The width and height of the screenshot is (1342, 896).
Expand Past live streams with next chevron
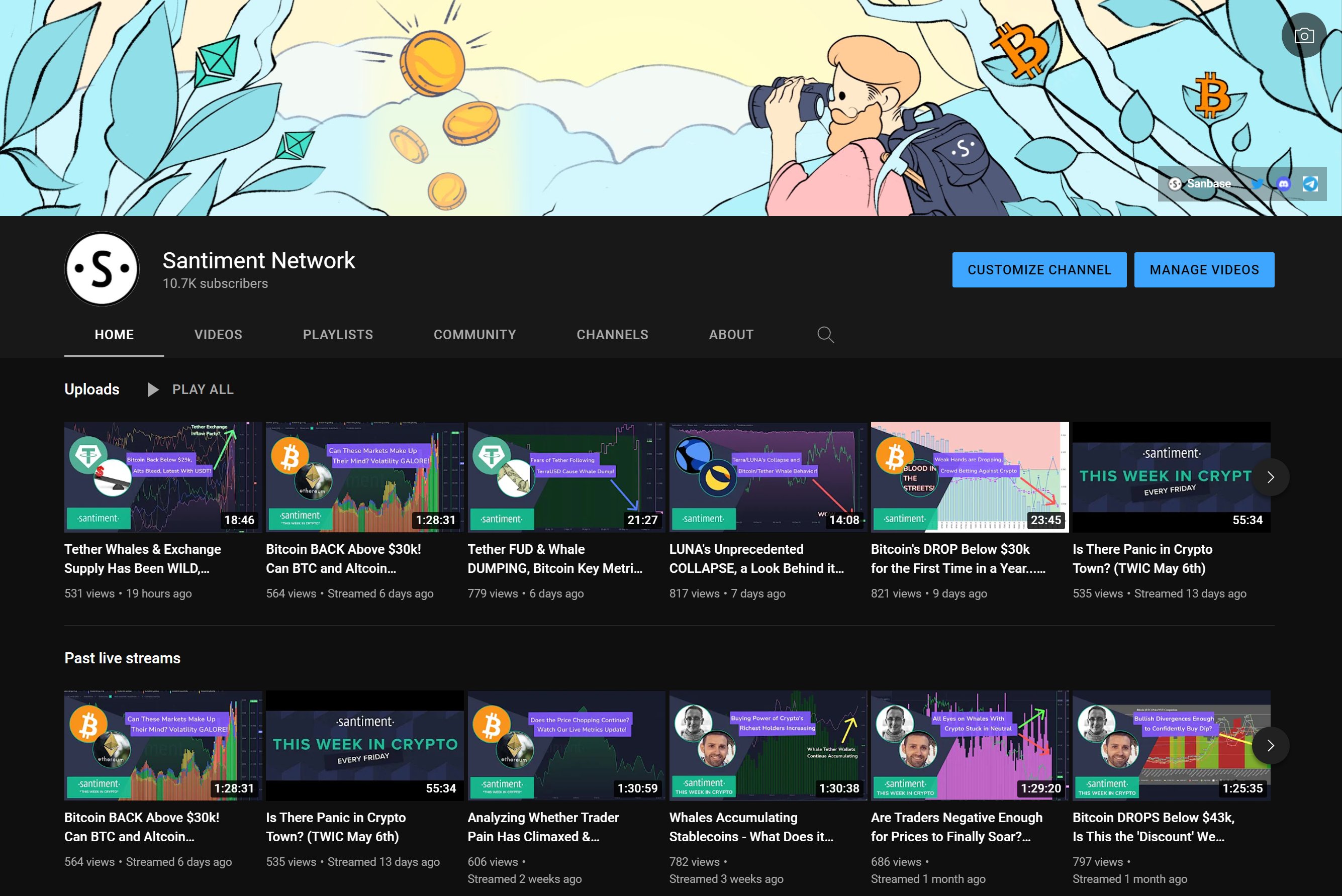click(x=1271, y=746)
